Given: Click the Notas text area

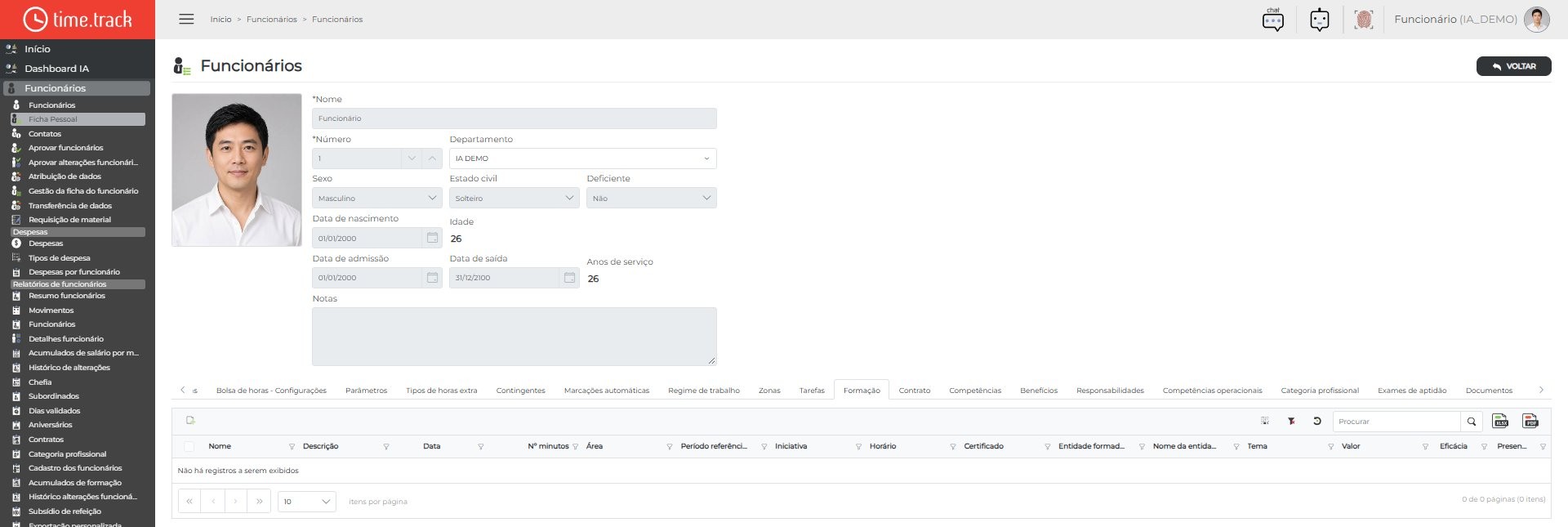Looking at the screenshot, I should click(x=514, y=337).
